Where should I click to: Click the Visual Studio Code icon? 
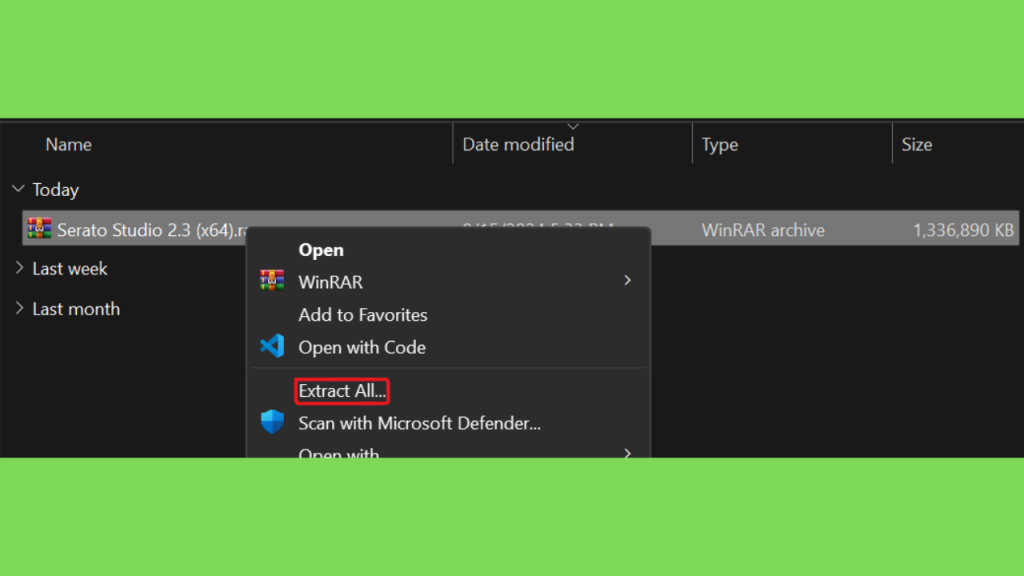(272, 346)
